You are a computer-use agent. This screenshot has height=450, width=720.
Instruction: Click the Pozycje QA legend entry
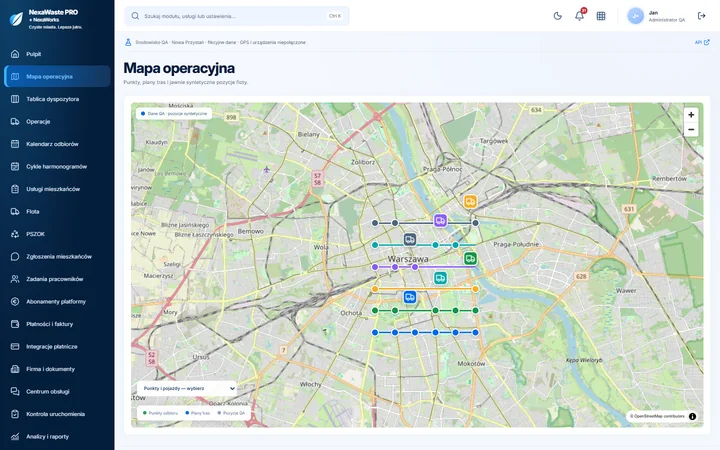231,413
